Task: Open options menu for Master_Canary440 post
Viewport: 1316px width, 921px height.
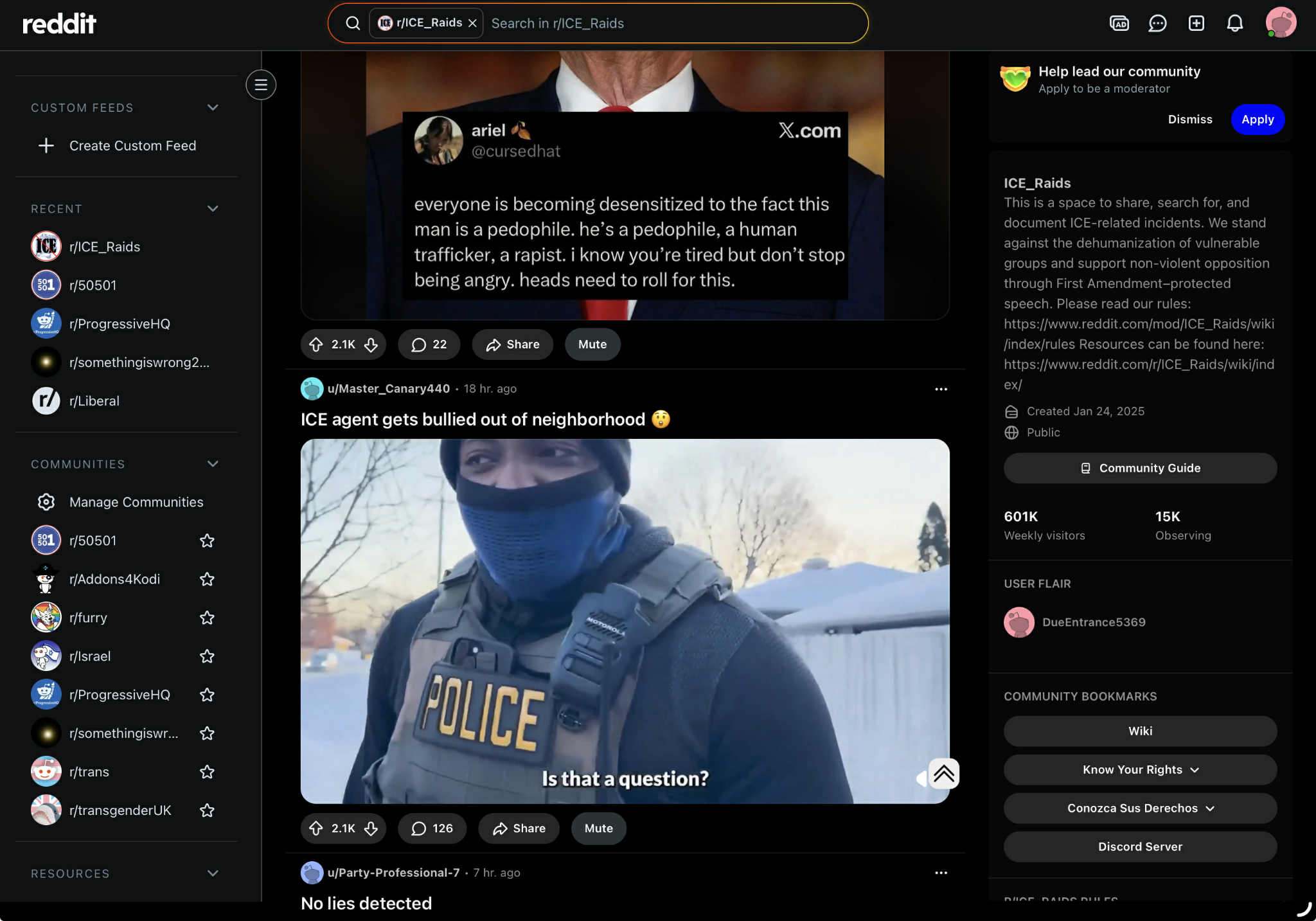Action: pos(941,389)
